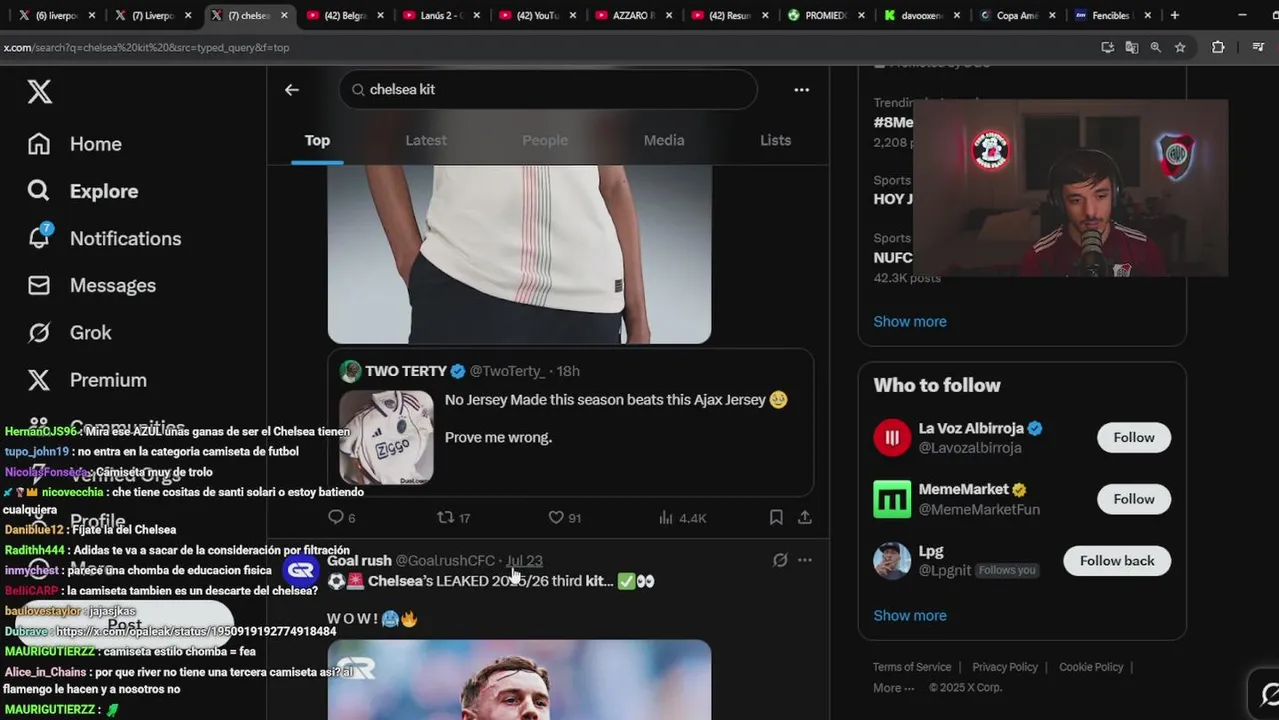Viewport: 1279px width, 720px height.
Task: Open a new browser tab
Action: pos(1175,15)
